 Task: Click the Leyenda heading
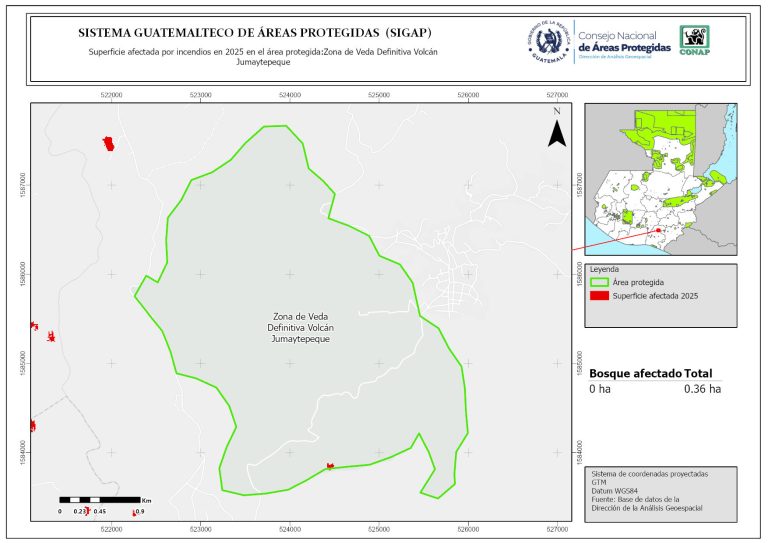tap(607, 270)
